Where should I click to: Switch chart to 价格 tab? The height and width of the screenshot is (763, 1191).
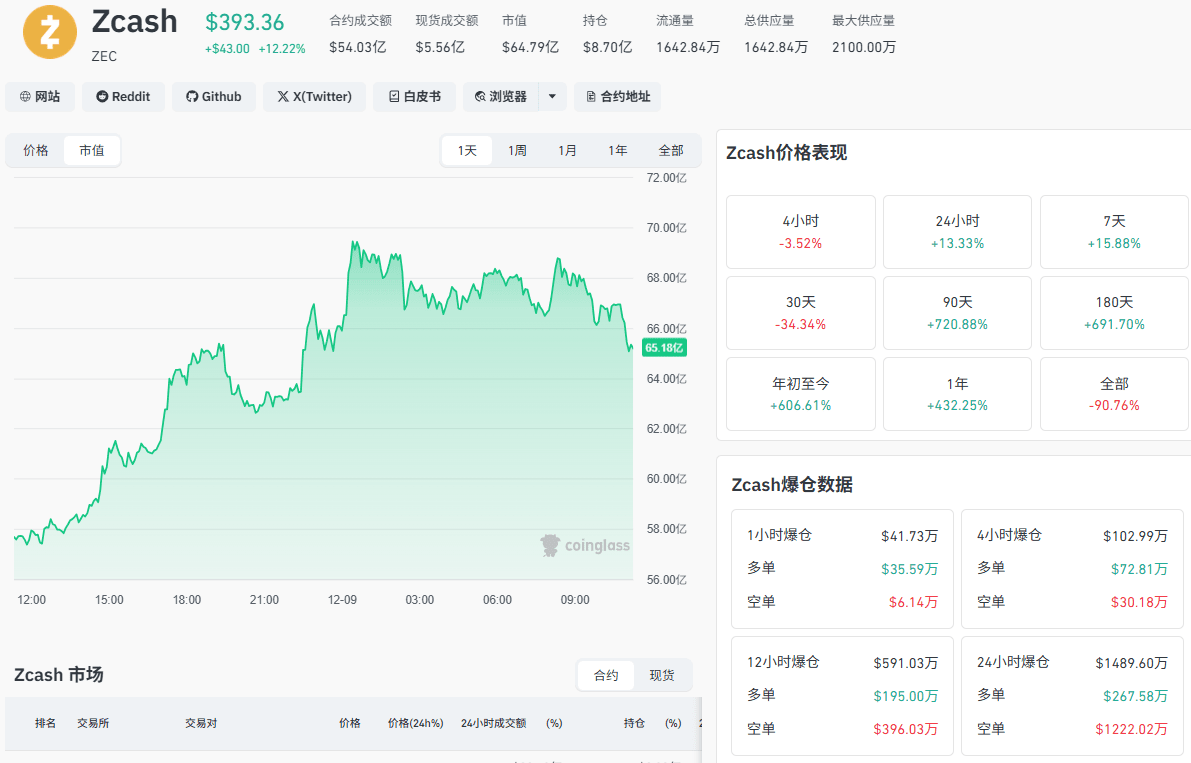(36, 150)
